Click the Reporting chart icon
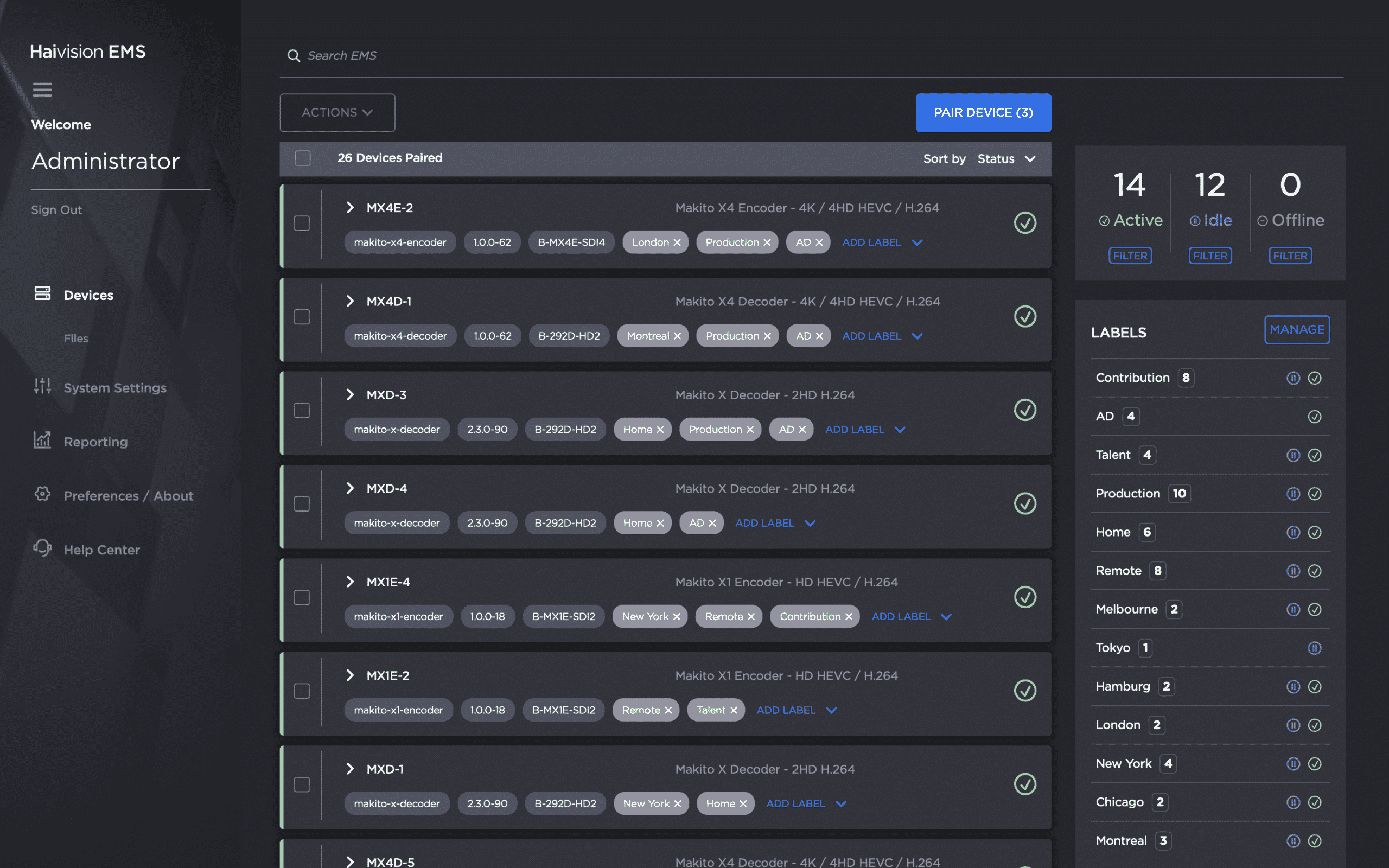Image resolution: width=1389 pixels, height=868 pixels. click(x=42, y=440)
